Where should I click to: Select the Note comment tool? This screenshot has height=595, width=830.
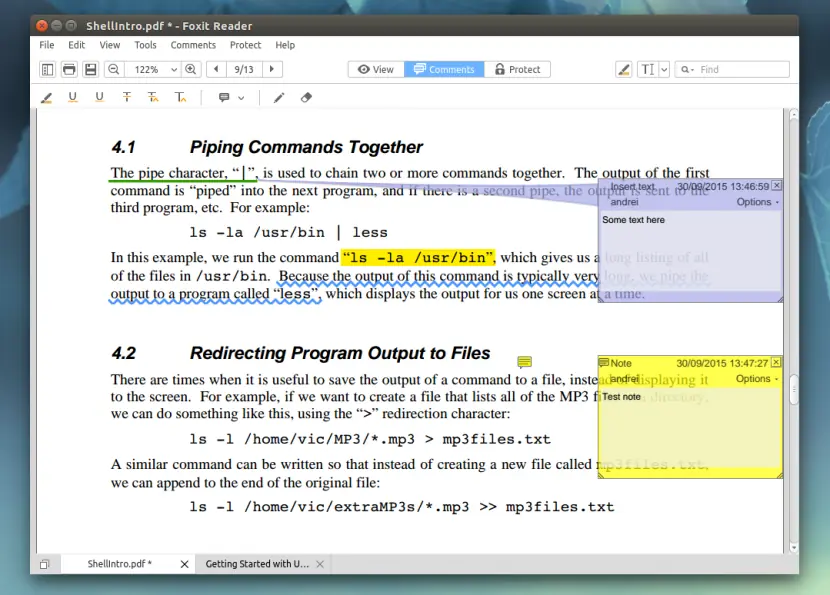pyautogui.click(x=224, y=97)
